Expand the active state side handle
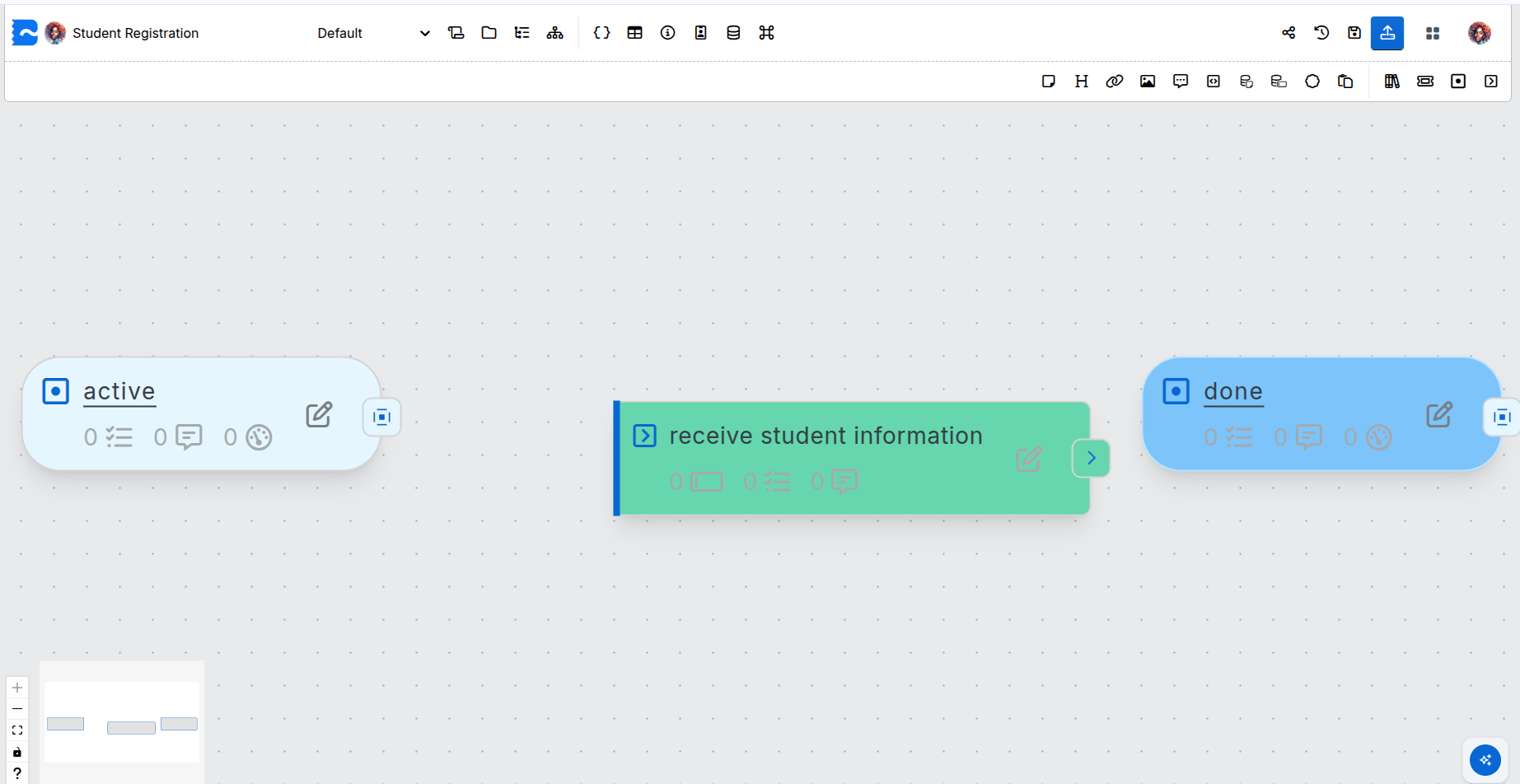This screenshot has width=1520, height=784. click(381, 417)
